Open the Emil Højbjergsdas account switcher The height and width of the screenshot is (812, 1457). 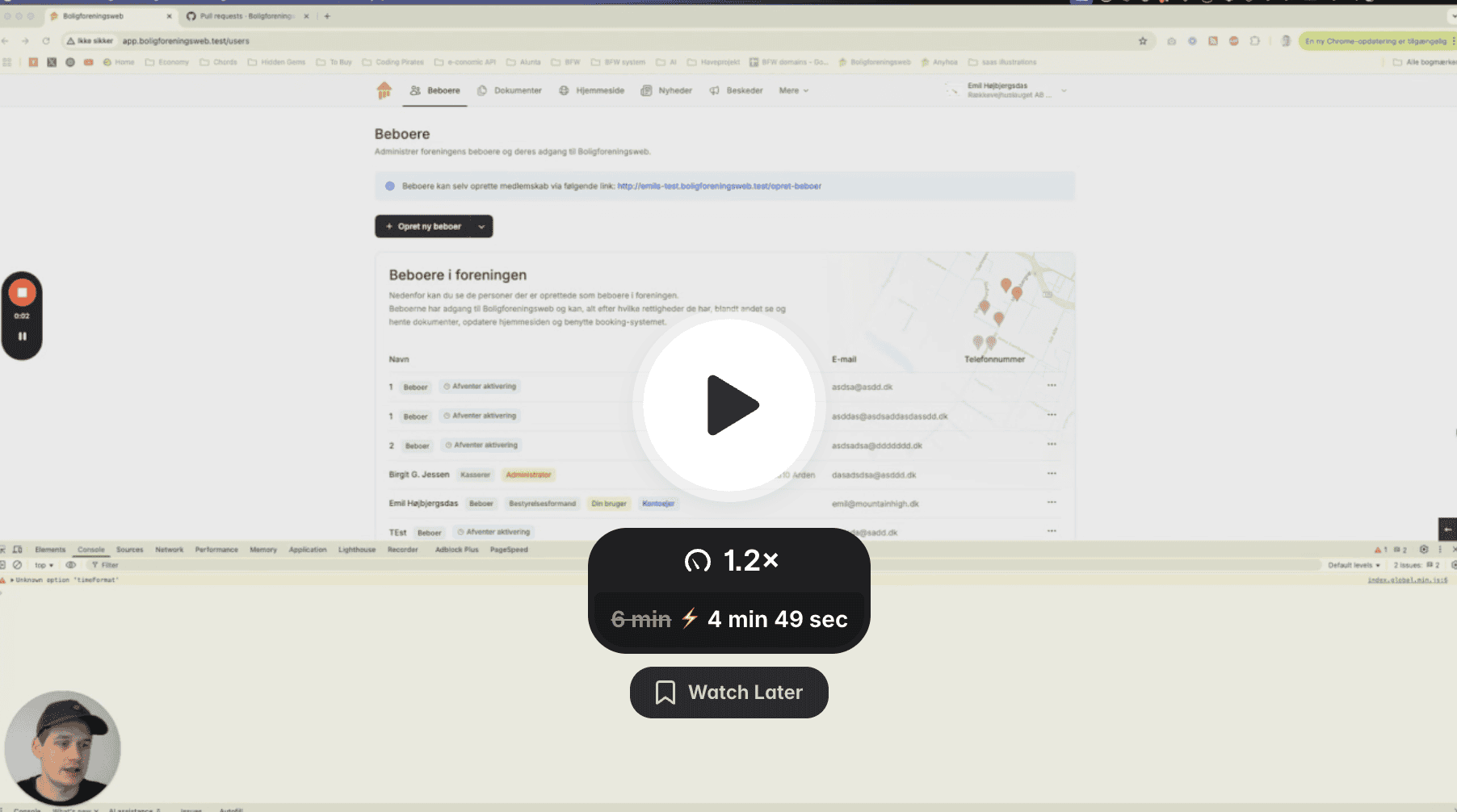1008,90
